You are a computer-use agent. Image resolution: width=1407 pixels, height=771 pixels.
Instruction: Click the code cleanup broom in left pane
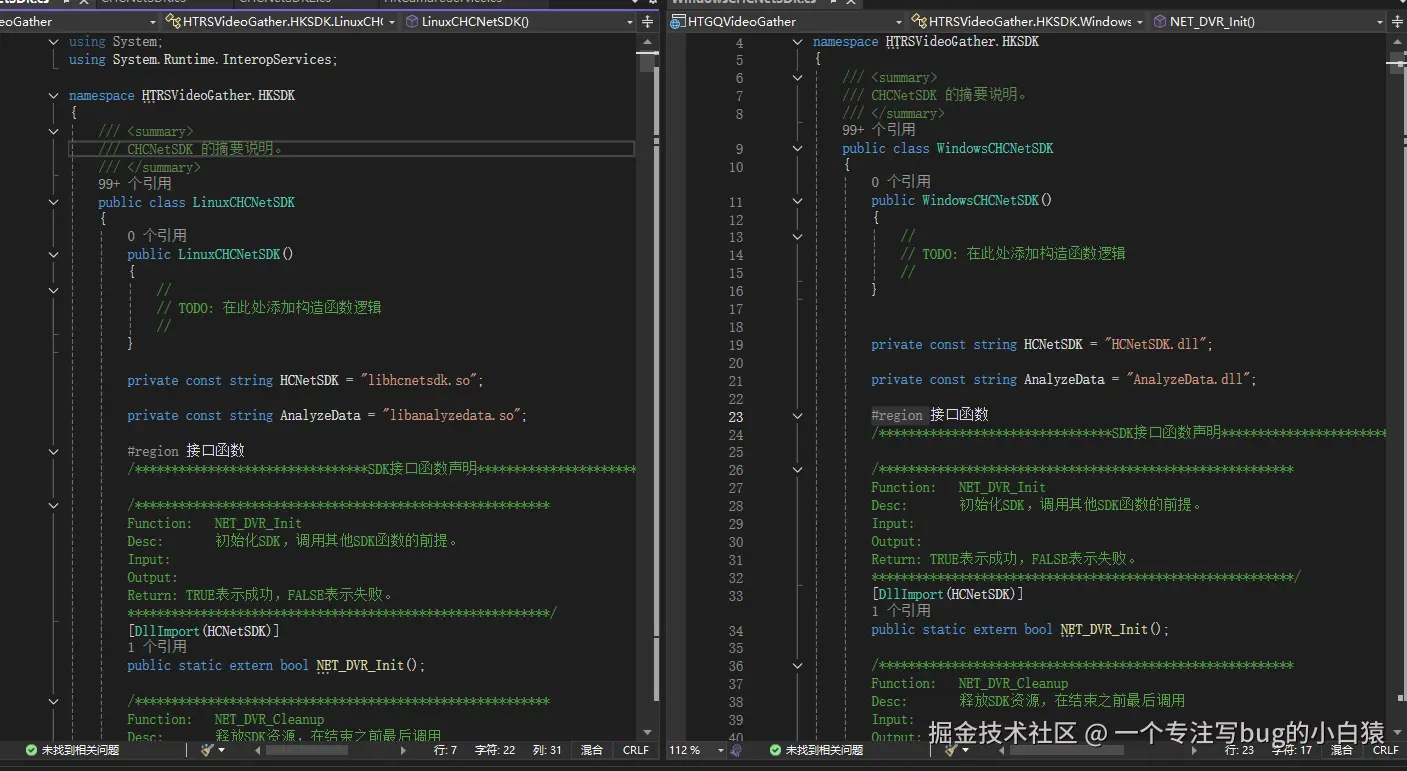(207, 749)
